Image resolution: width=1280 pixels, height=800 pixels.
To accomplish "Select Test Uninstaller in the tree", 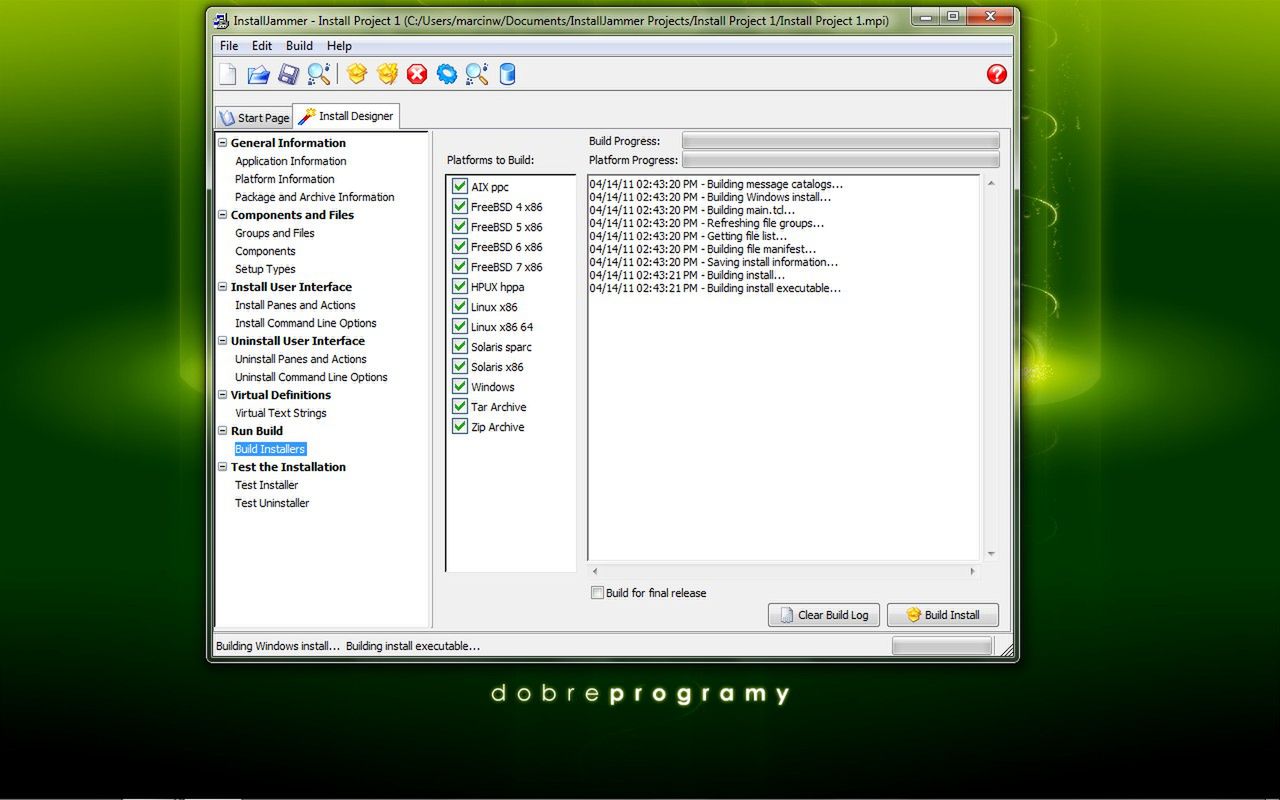I will coord(272,503).
